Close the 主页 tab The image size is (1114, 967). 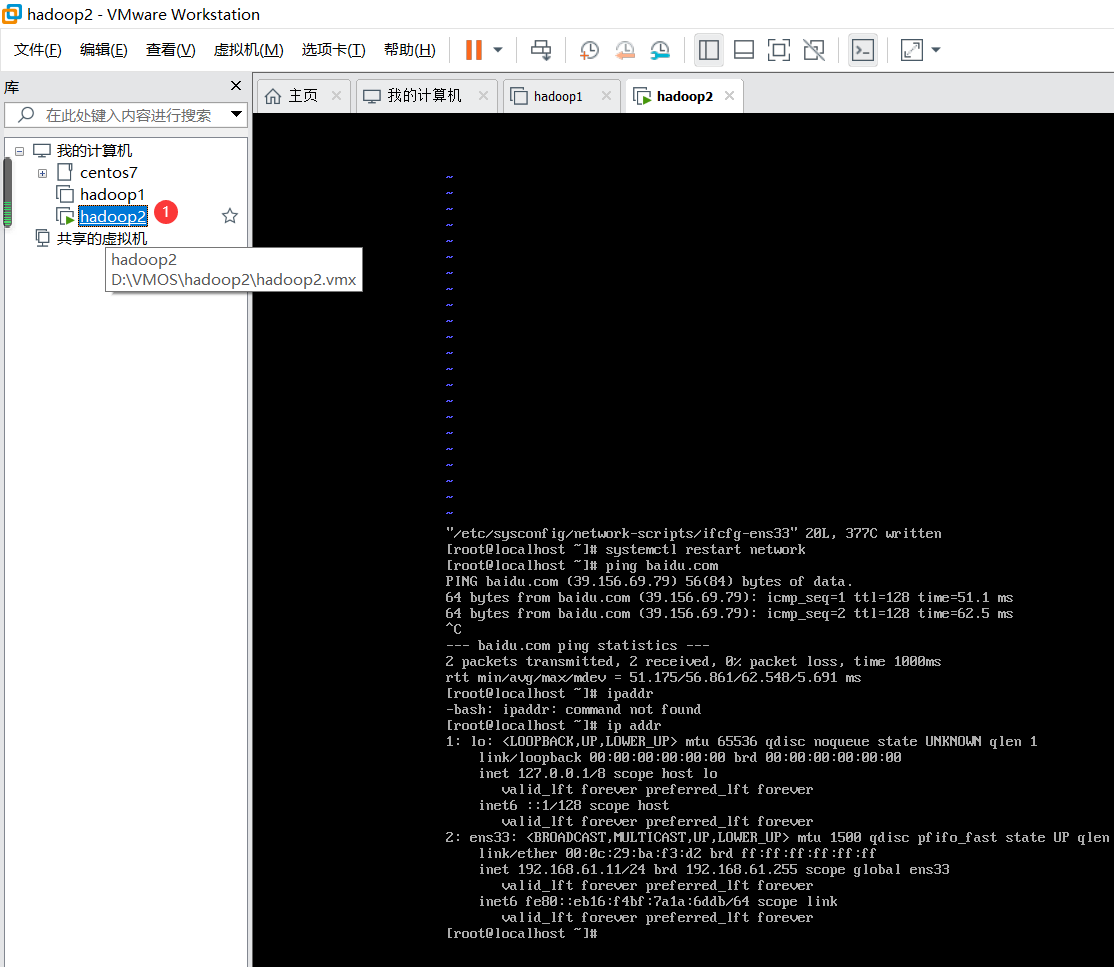[x=336, y=95]
